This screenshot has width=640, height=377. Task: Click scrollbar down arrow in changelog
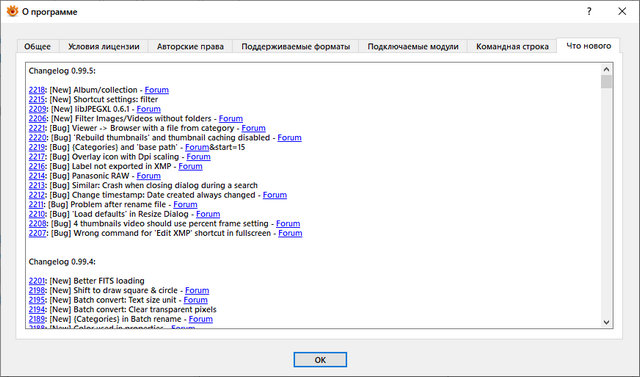click(607, 322)
